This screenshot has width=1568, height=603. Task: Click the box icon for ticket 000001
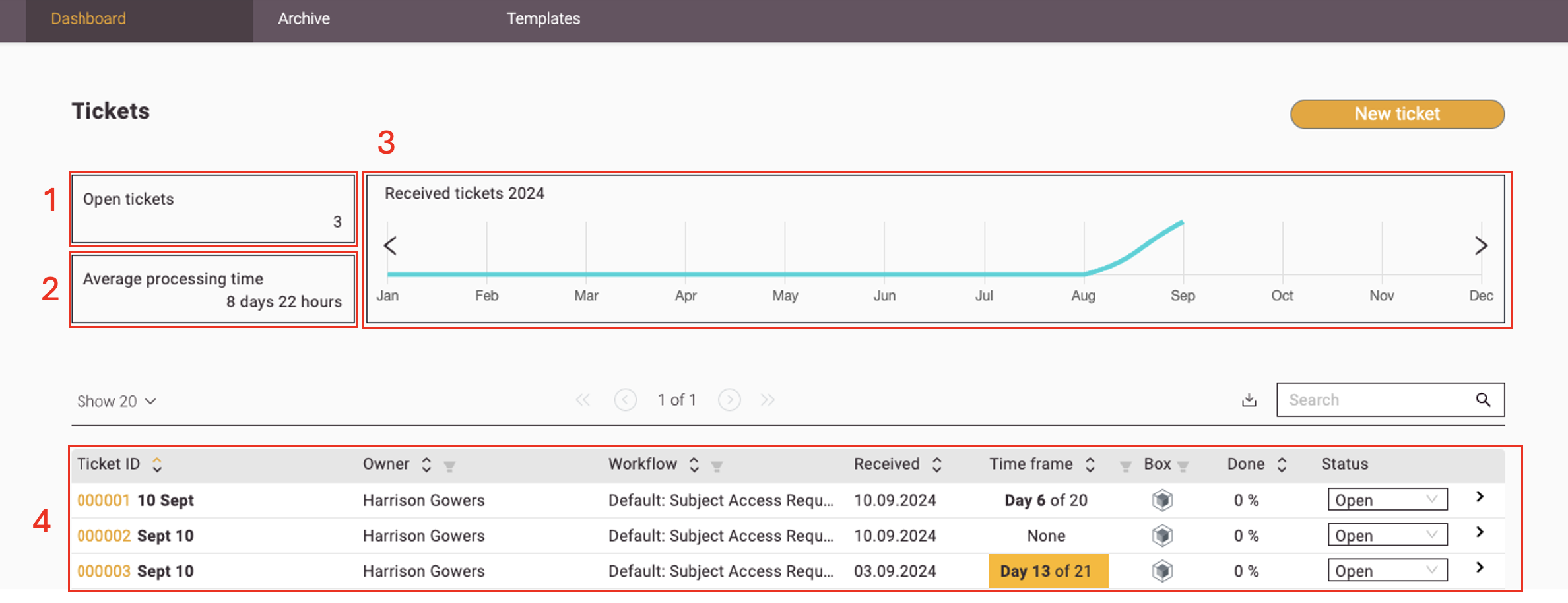[1162, 501]
